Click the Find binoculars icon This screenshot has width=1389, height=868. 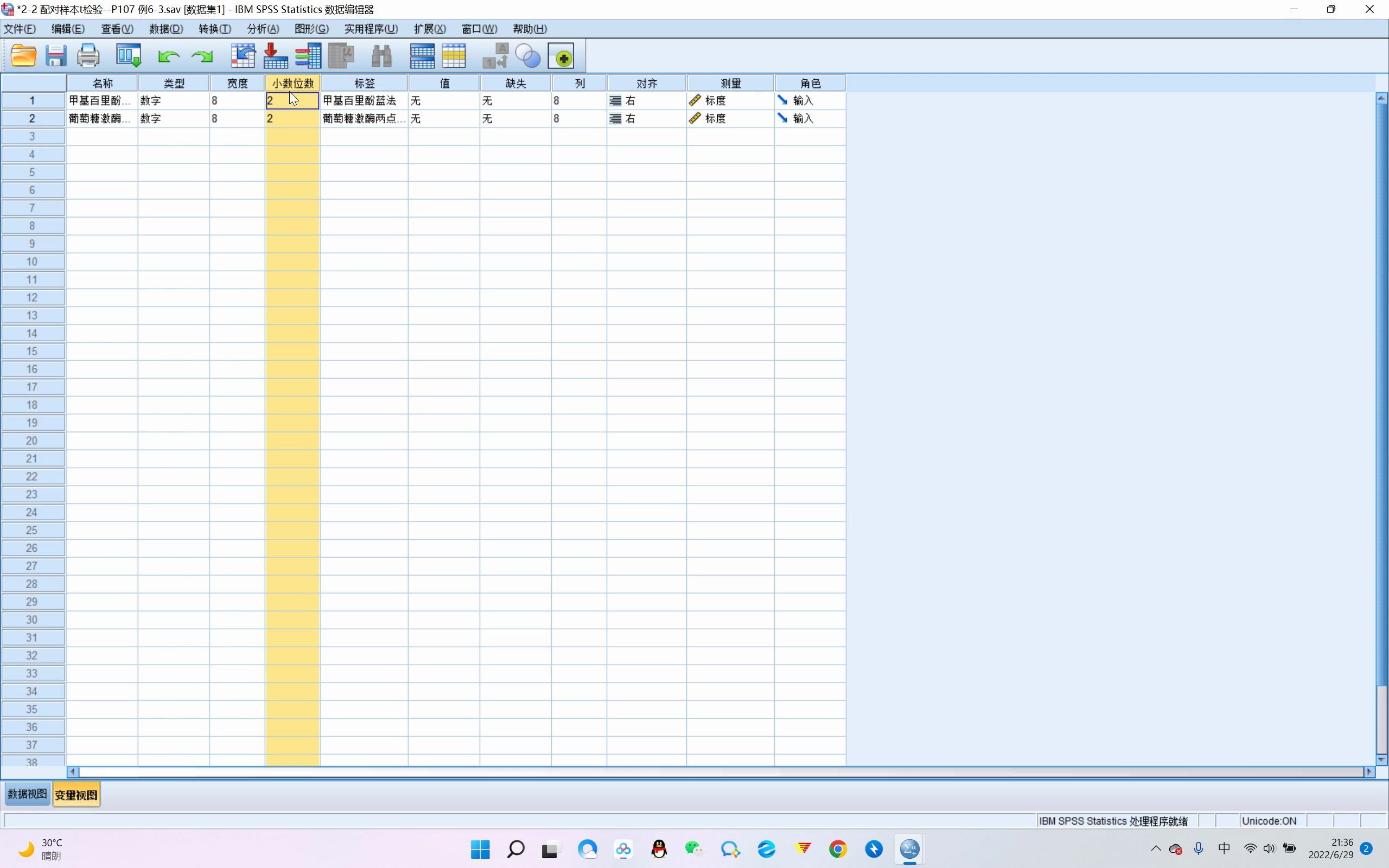point(381,56)
